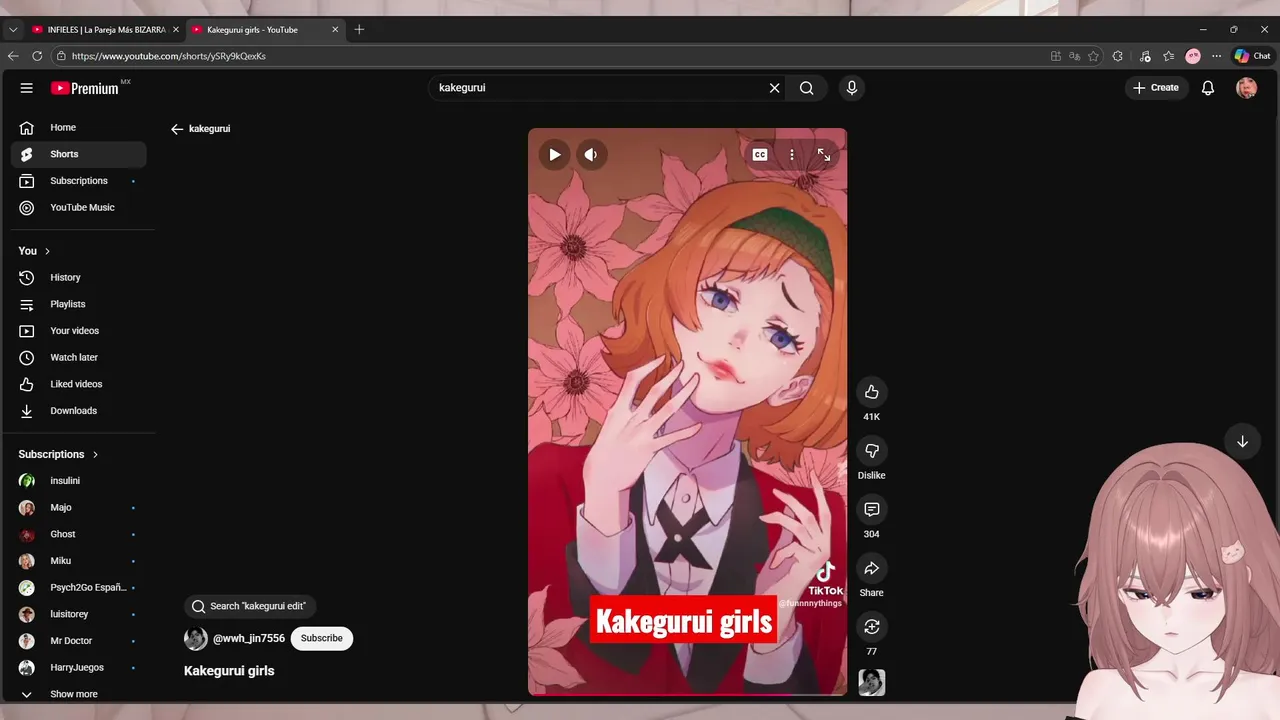Like the Short video
Screen dimensions: 1280x720
click(x=872, y=392)
